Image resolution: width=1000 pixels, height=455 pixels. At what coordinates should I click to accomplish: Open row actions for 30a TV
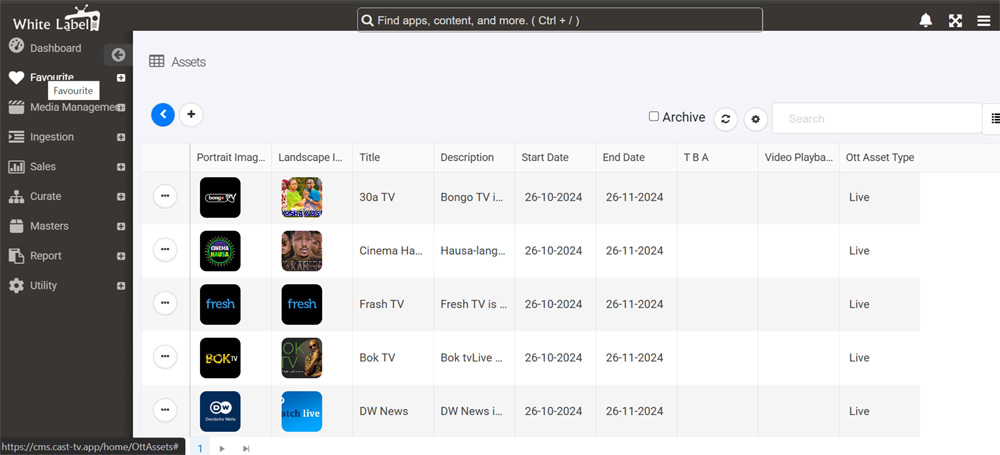click(x=165, y=197)
